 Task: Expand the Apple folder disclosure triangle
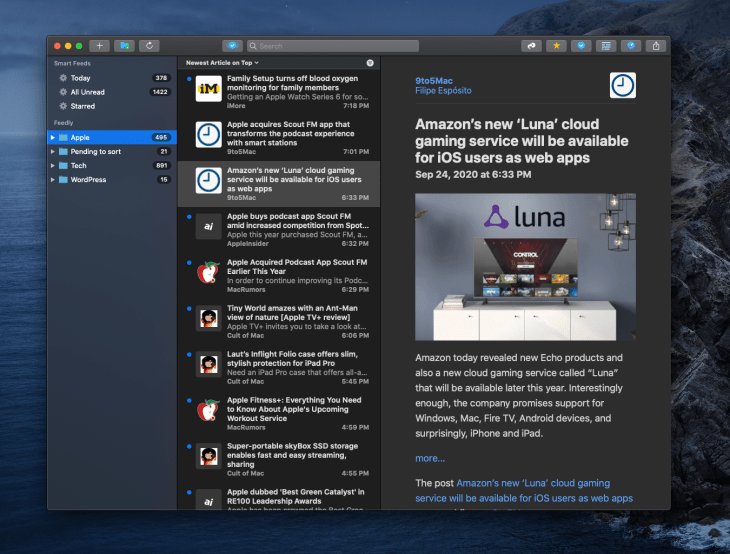pyautogui.click(x=53, y=137)
